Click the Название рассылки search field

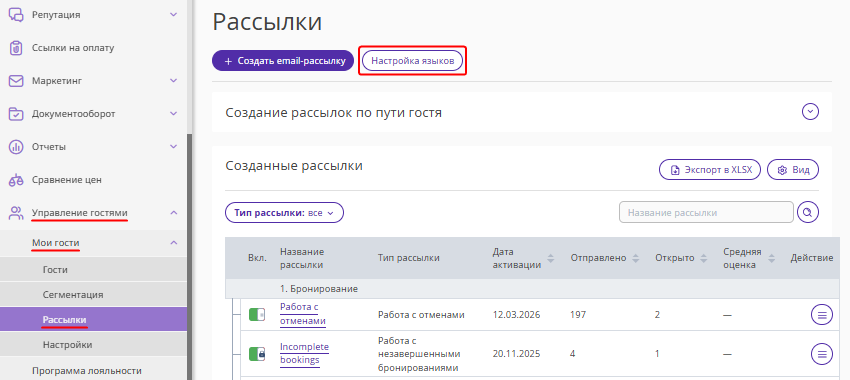[x=706, y=212]
